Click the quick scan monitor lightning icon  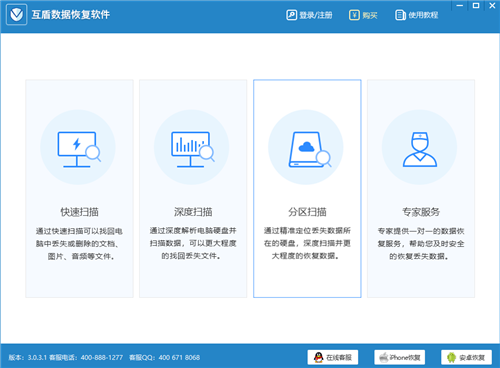pos(79,149)
